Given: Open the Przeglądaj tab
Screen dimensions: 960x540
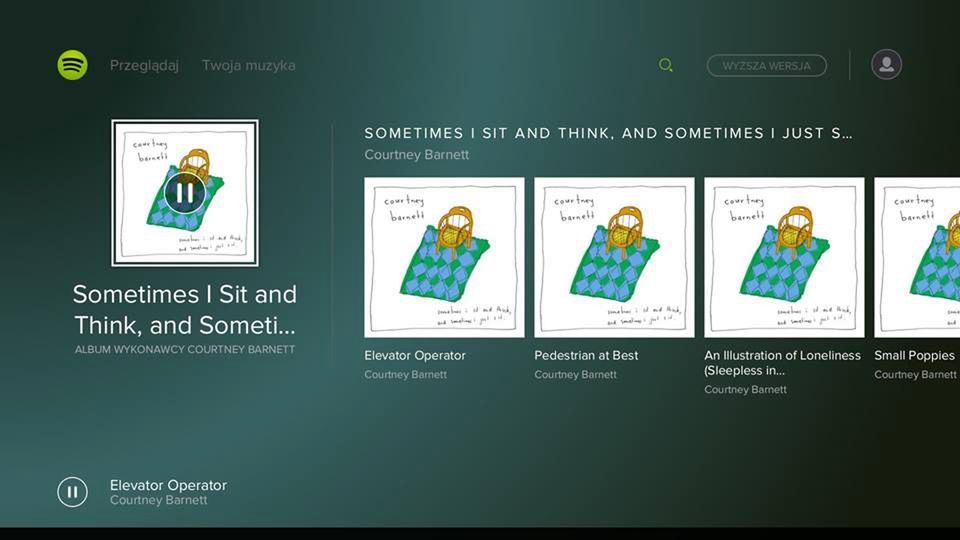Looking at the screenshot, I should tap(144, 66).
